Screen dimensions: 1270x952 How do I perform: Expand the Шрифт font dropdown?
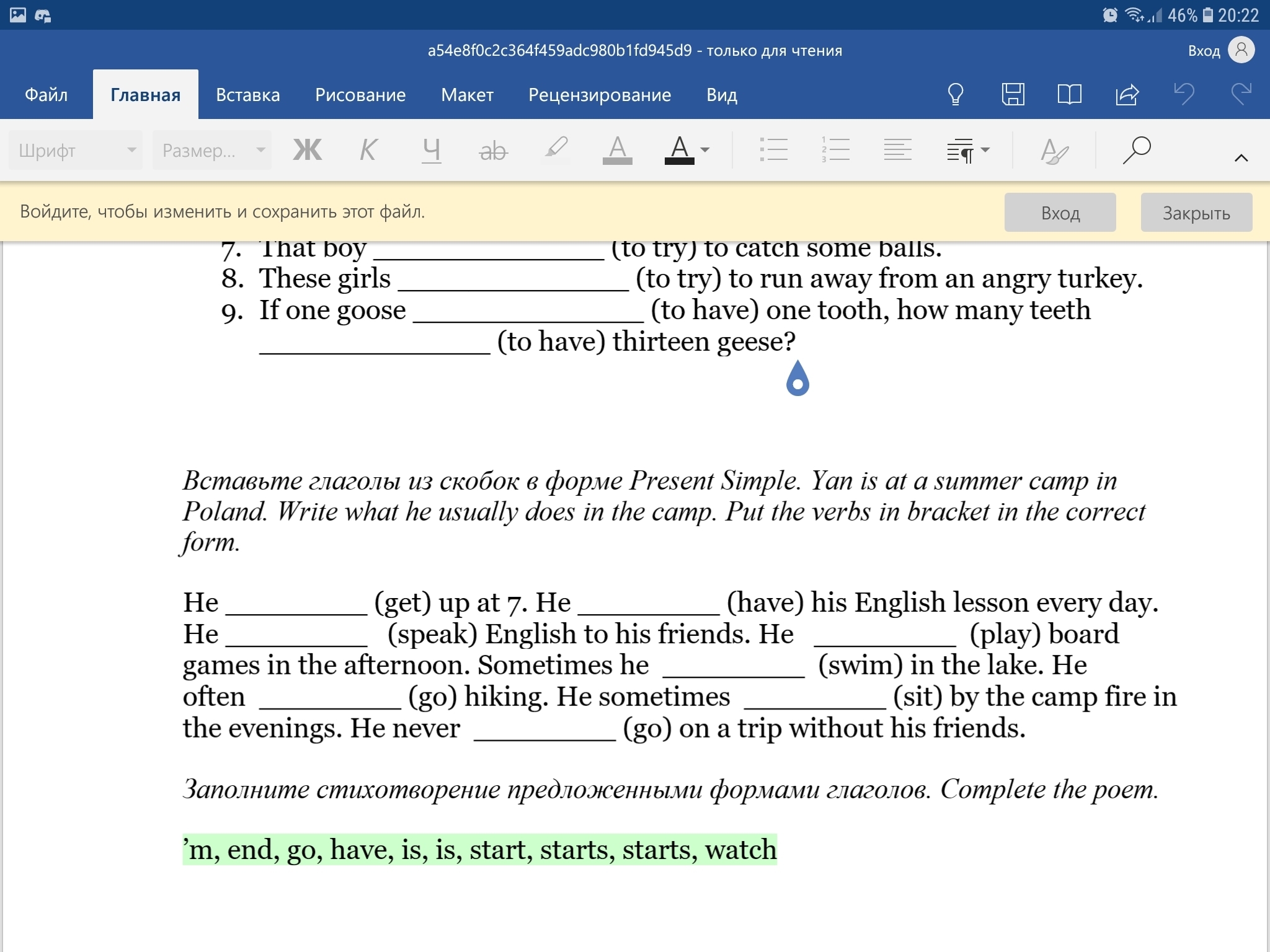click(x=76, y=150)
